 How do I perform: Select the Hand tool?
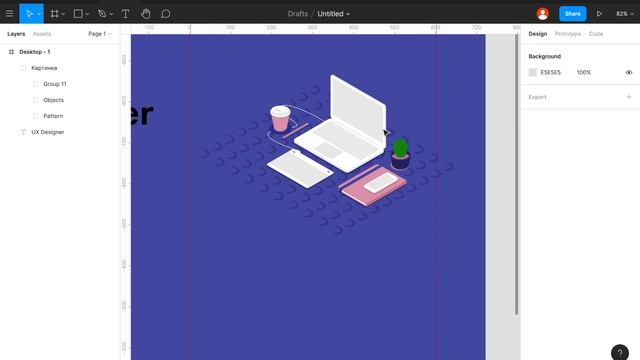145,13
